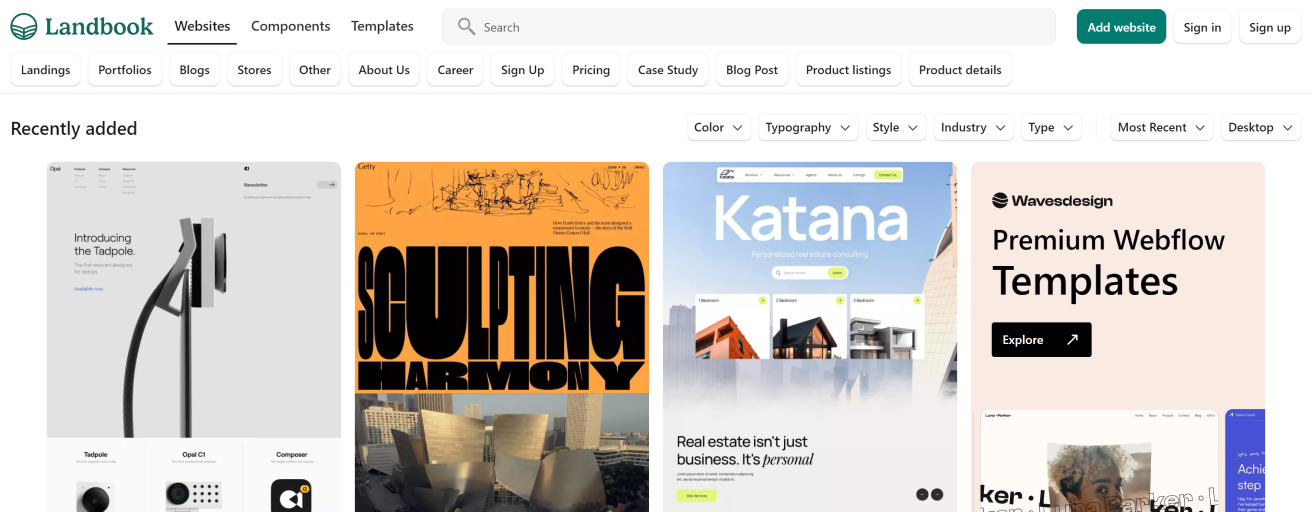
Task: Select the Sign Up category chip
Action: click(x=523, y=70)
